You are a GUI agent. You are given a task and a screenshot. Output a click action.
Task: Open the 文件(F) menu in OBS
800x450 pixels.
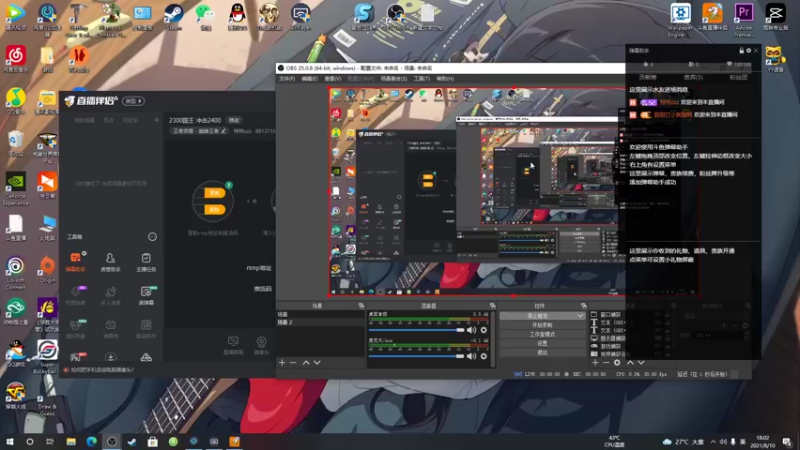click(287, 79)
